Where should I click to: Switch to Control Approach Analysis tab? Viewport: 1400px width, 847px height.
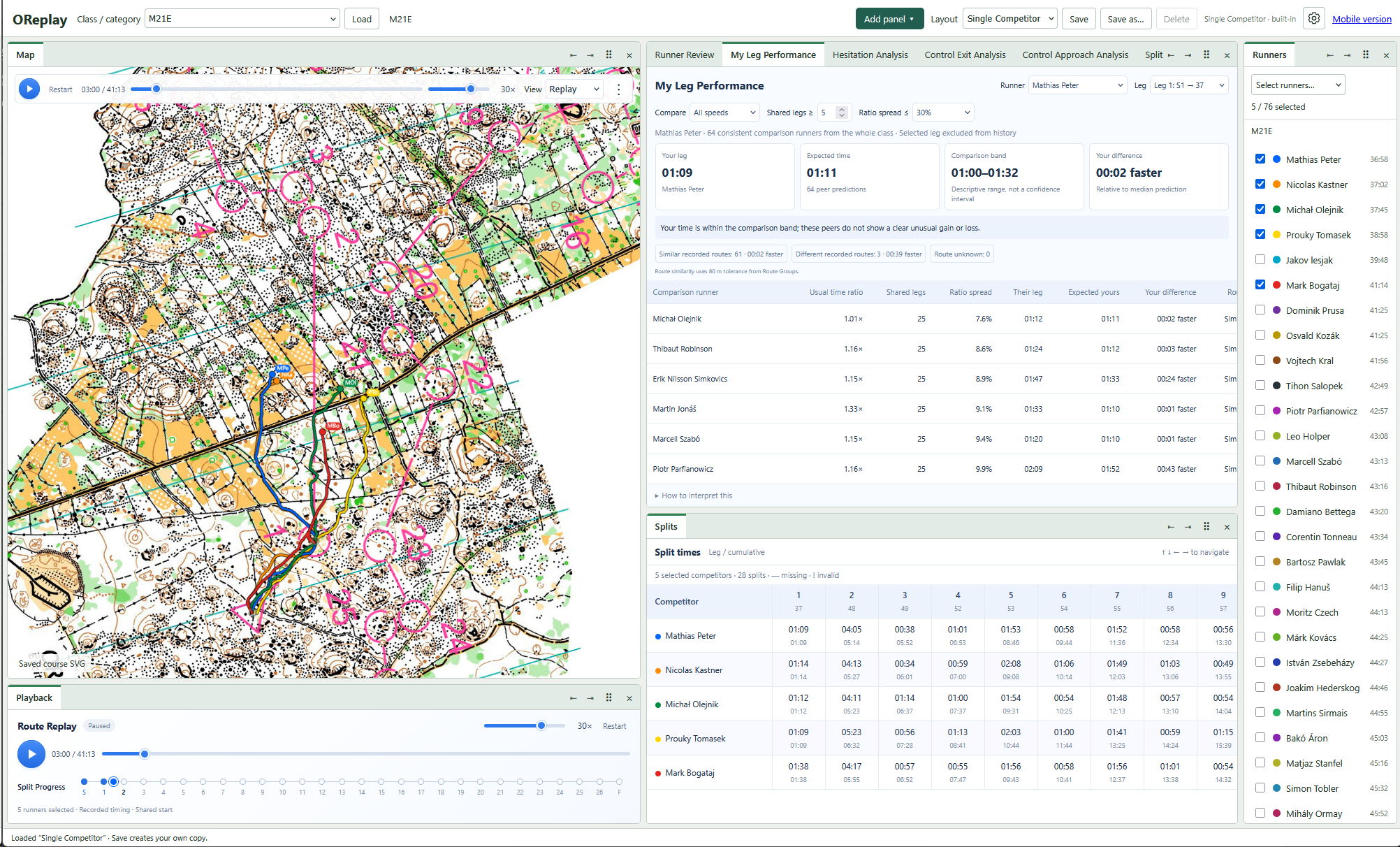[1074, 55]
